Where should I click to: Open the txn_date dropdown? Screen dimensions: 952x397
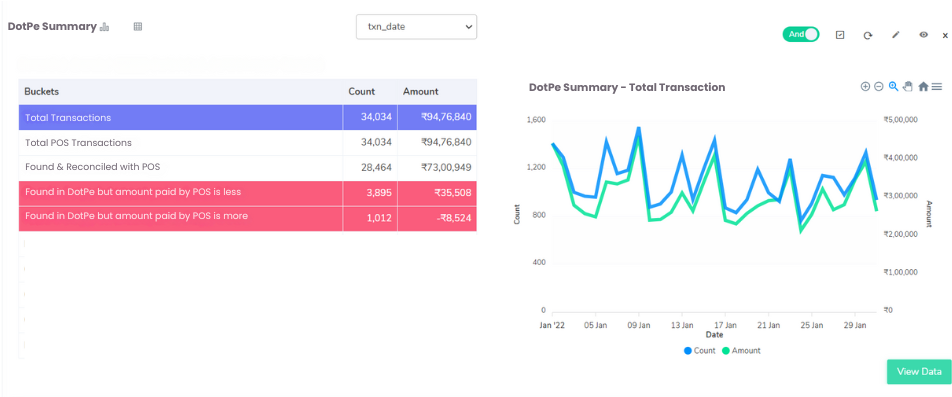pyautogui.click(x=416, y=27)
